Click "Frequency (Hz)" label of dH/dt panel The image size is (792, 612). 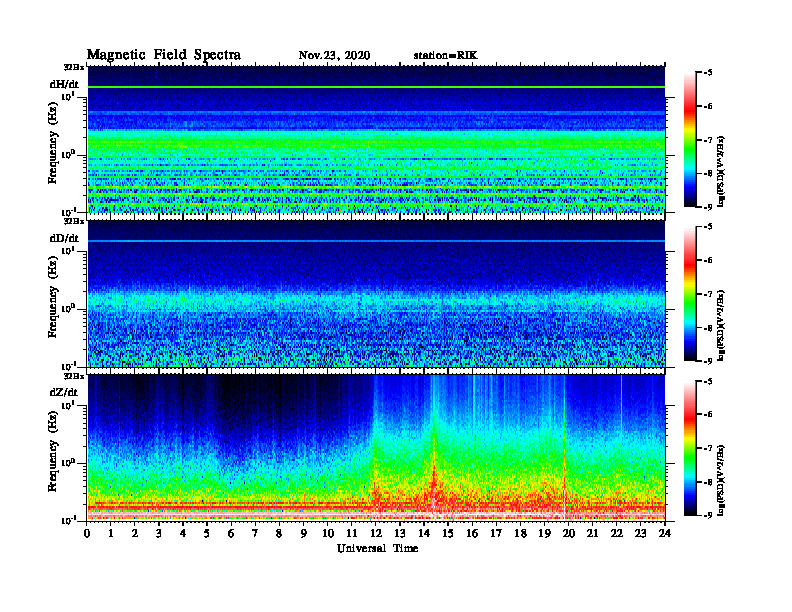click(x=53, y=142)
